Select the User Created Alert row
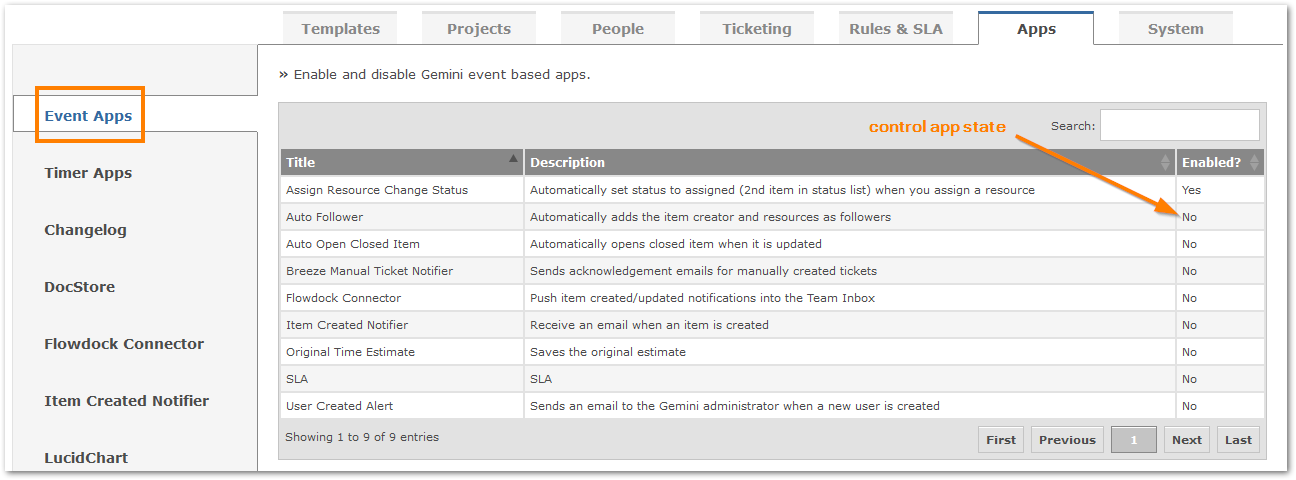Viewport: 1296px width, 480px height. click(772, 406)
